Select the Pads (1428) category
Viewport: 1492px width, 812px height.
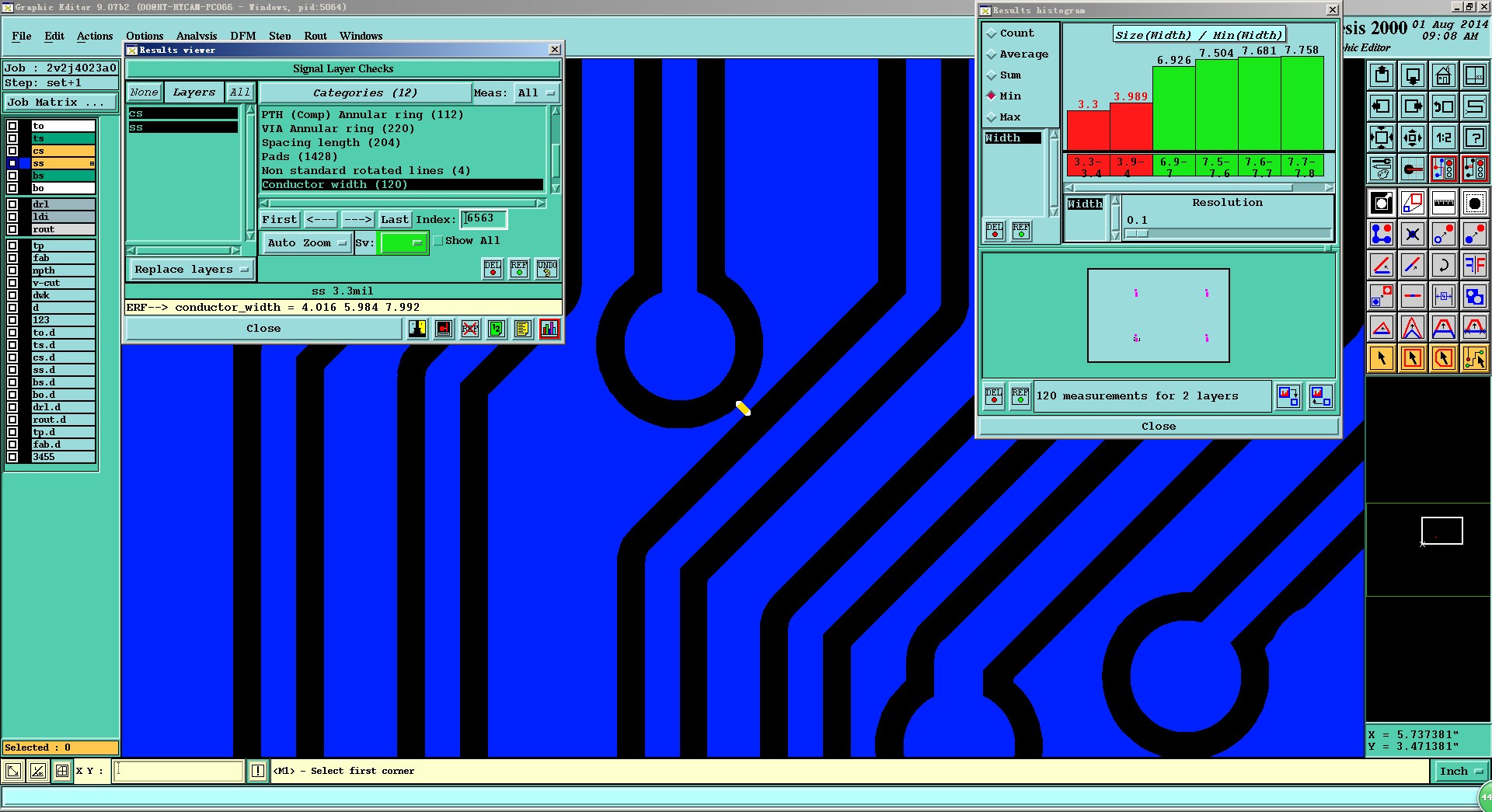coord(403,157)
